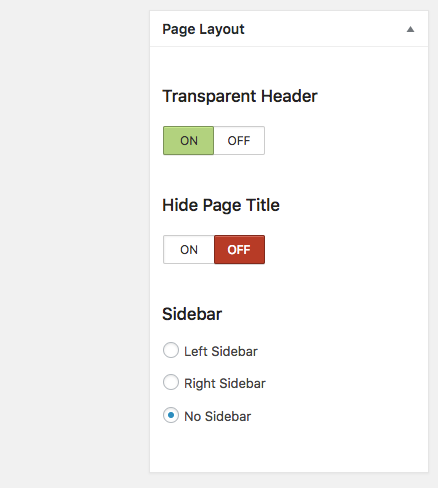The height and width of the screenshot is (488, 438).
Task: Enable Hide Page Title with ON
Action: click(189, 249)
